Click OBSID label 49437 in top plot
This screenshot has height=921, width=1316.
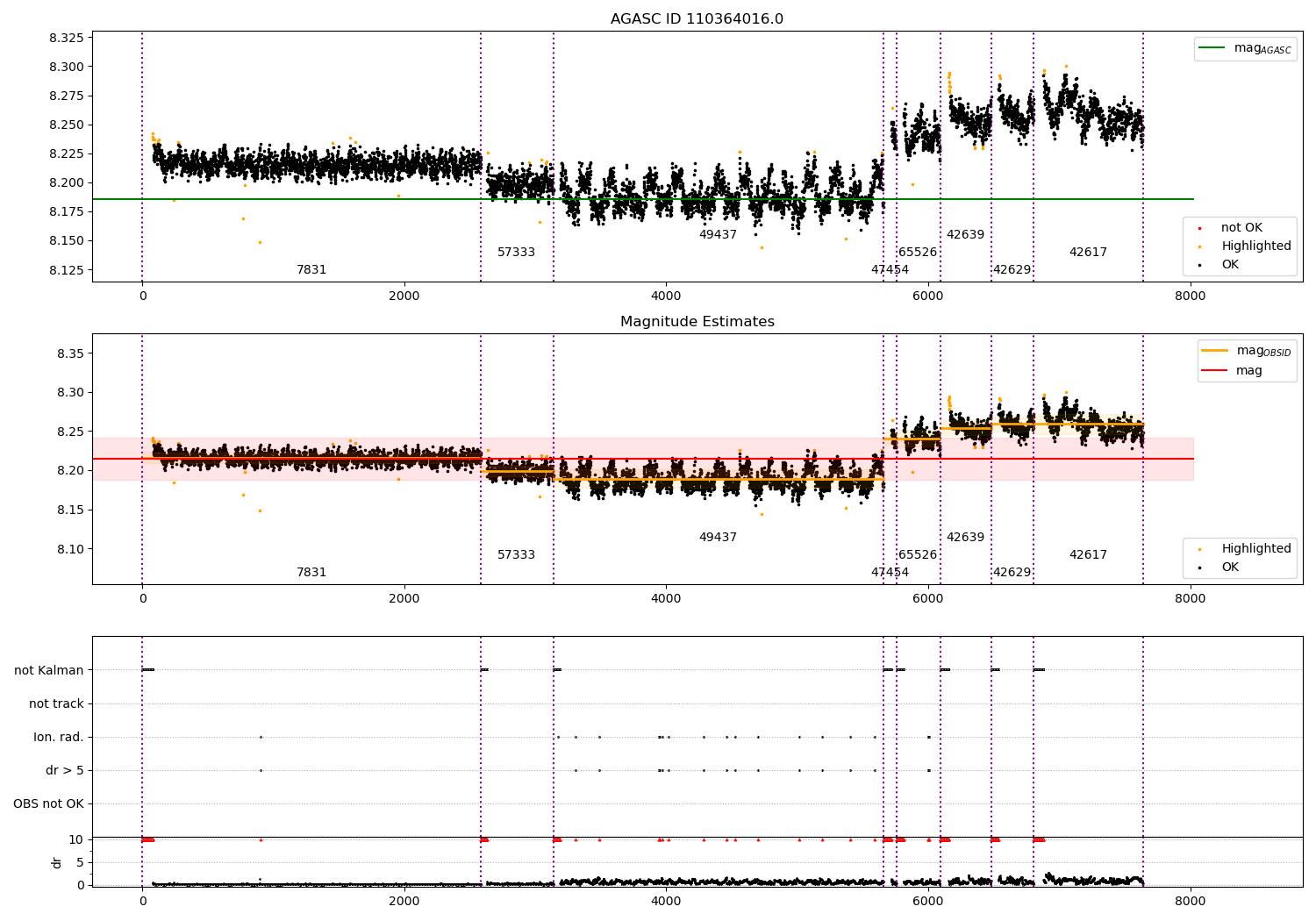[718, 235]
